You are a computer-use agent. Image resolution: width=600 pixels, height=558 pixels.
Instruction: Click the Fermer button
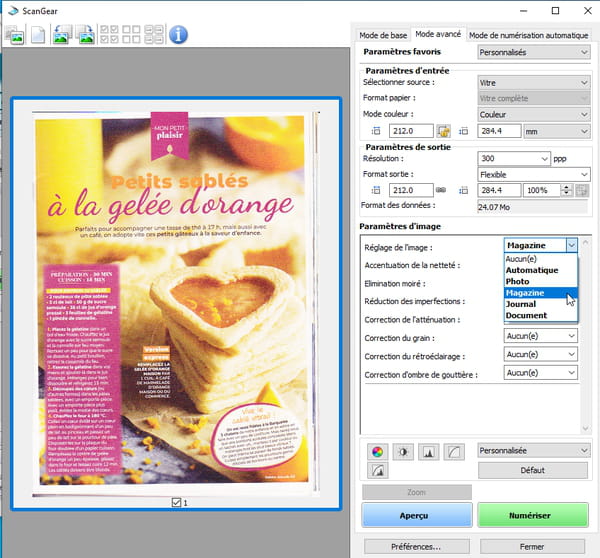pos(532,547)
